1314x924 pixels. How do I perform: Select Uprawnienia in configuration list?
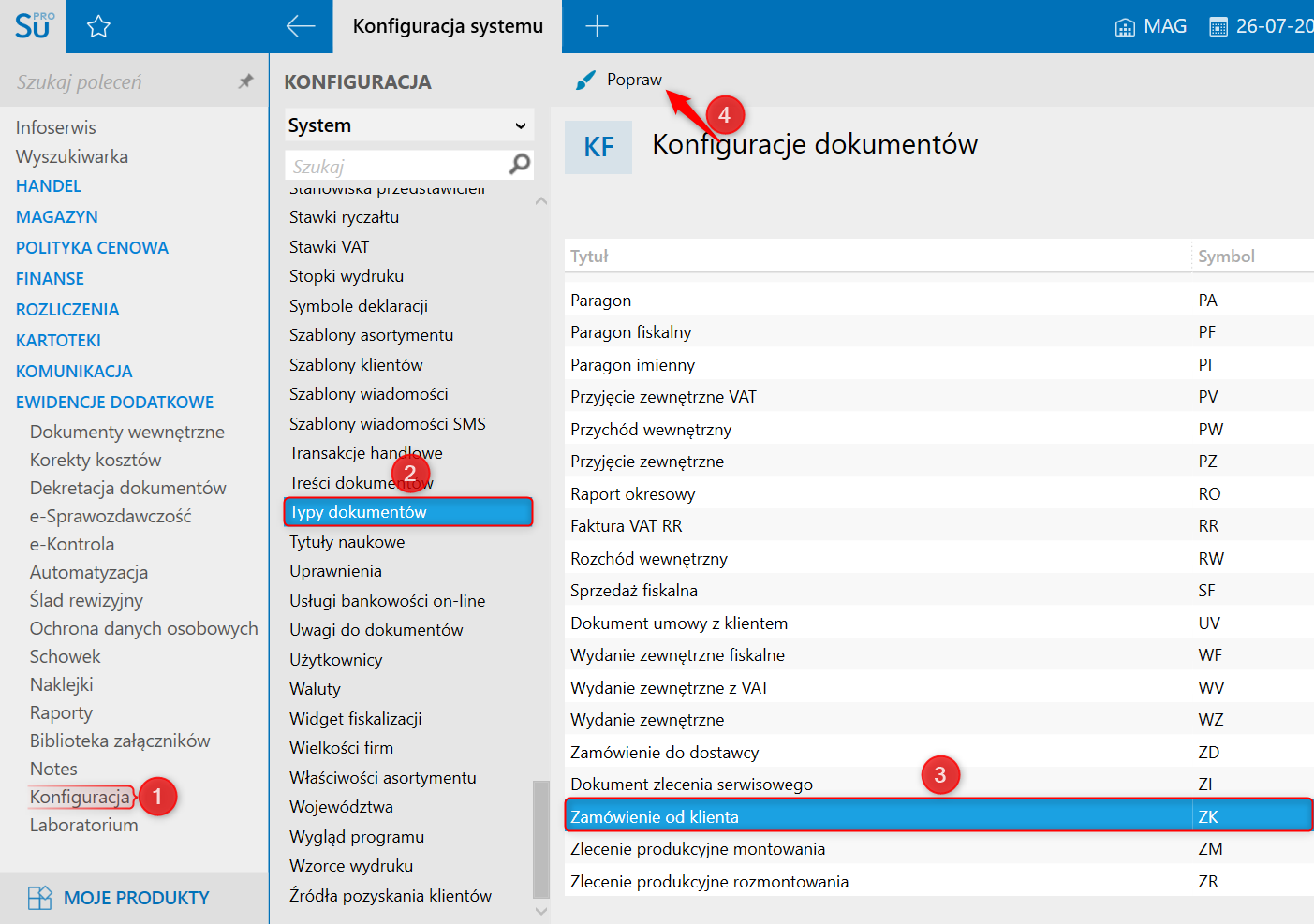click(335, 571)
